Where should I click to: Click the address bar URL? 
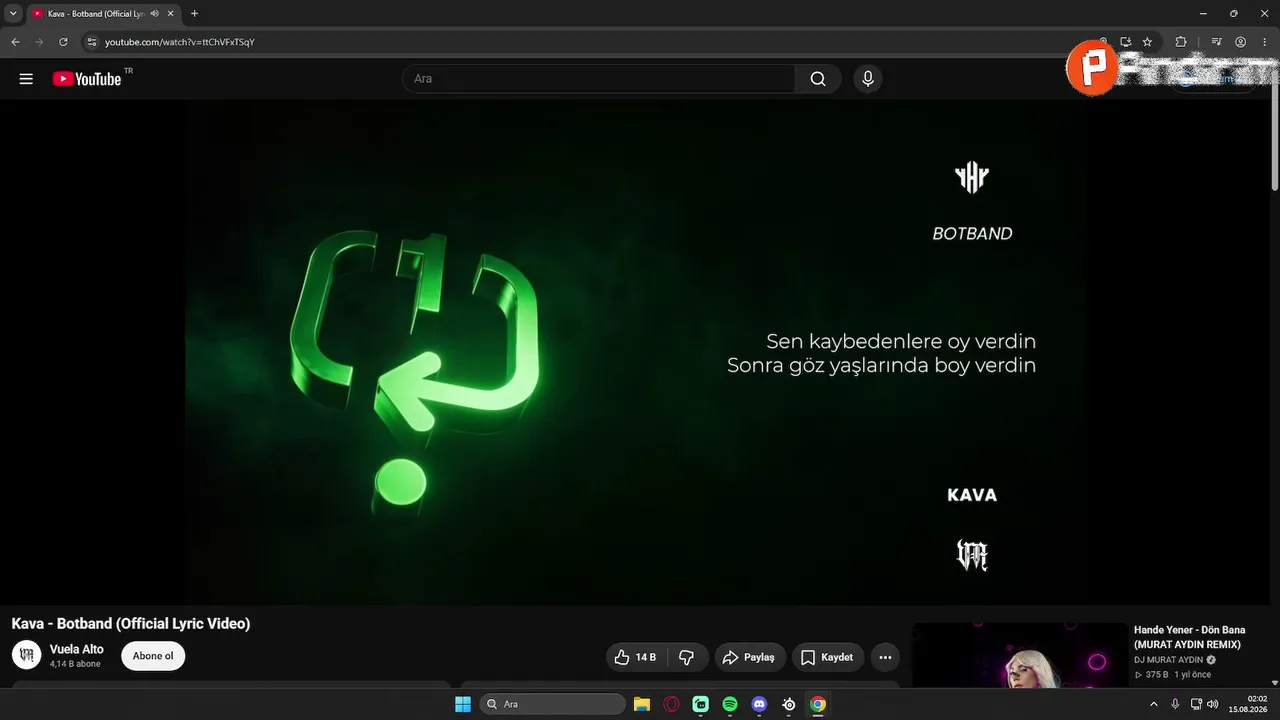[x=180, y=42]
